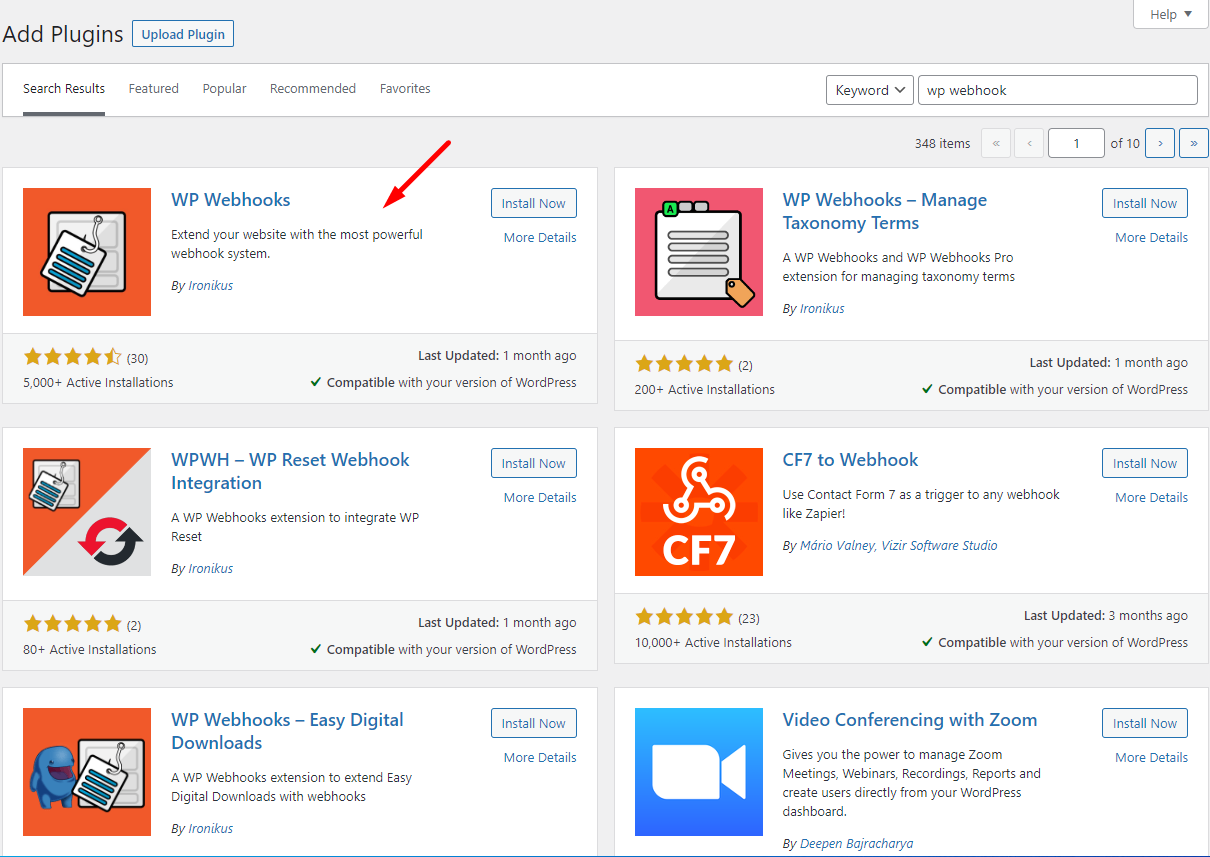Click the WP Reset Webhook star rating
Screen dimensions: 1210x857
pyautogui.click(x=72, y=624)
